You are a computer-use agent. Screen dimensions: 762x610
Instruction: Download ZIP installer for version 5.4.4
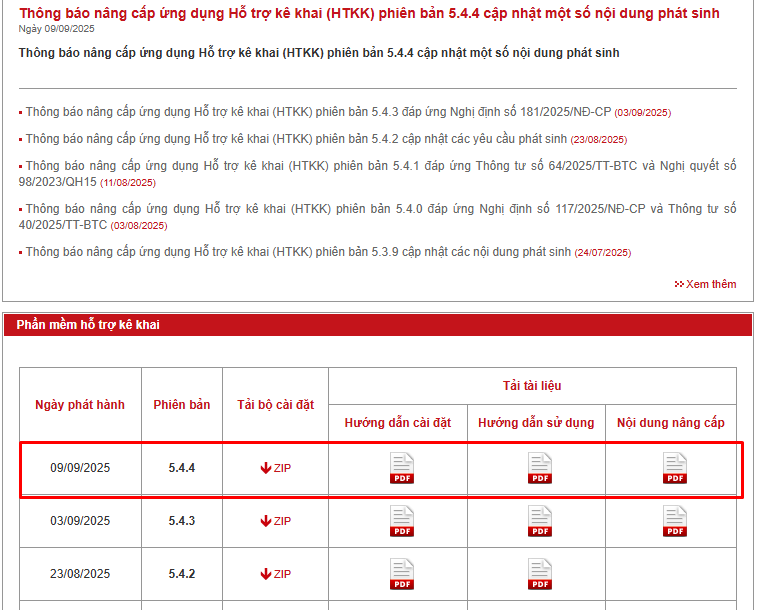pyautogui.click(x=276, y=468)
